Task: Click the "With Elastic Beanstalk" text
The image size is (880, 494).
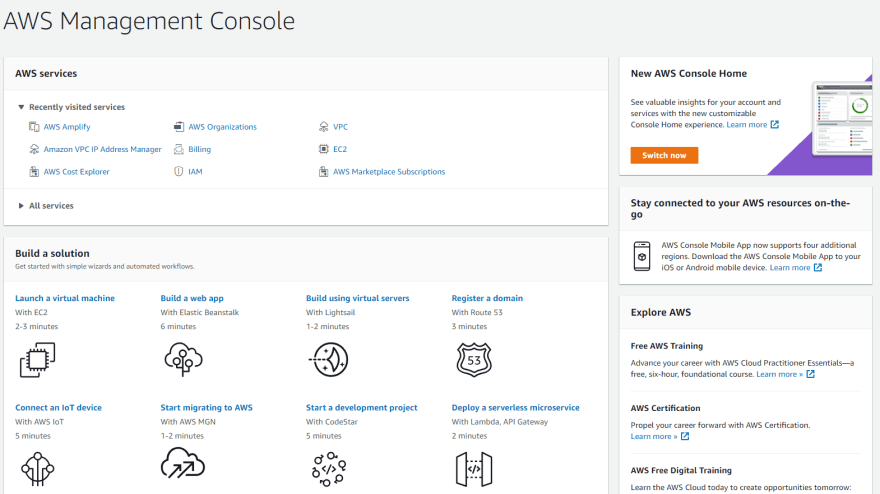Action: pos(200,312)
